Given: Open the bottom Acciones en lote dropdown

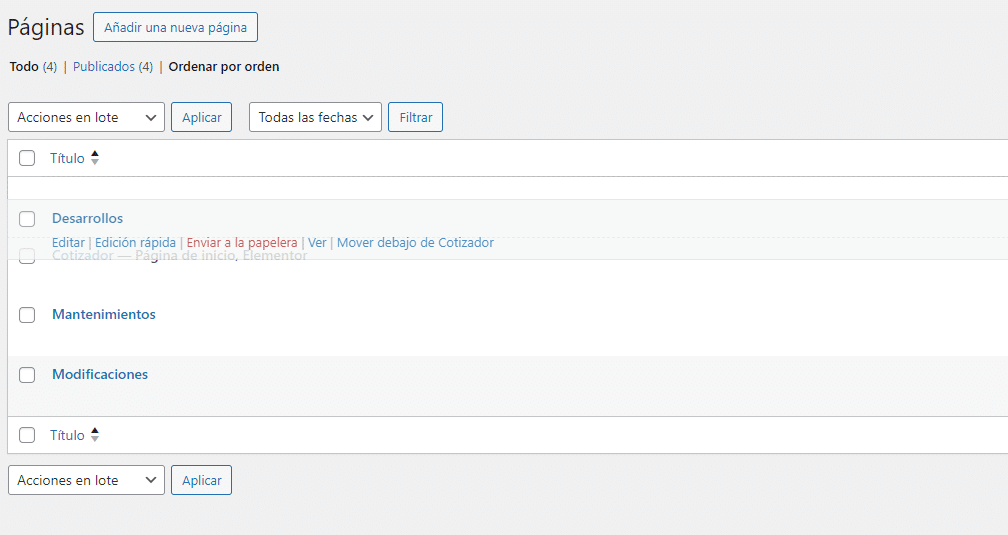Looking at the screenshot, I should coord(86,480).
